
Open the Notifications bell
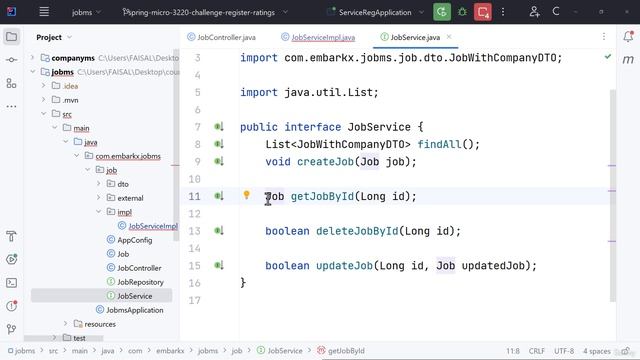point(628,37)
